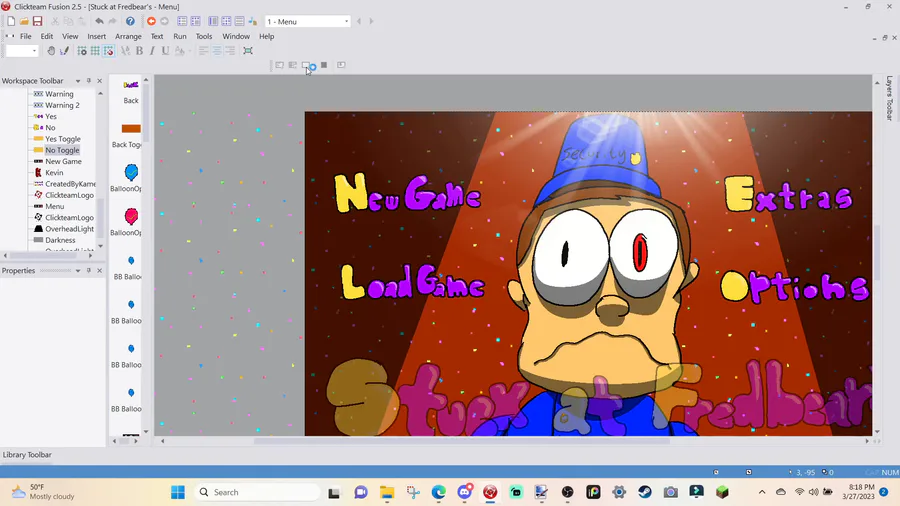Image resolution: width=900 pixels, height=506 pixels.
Task: Open the Library Toolbar tab
Action: tap(27, 454)
